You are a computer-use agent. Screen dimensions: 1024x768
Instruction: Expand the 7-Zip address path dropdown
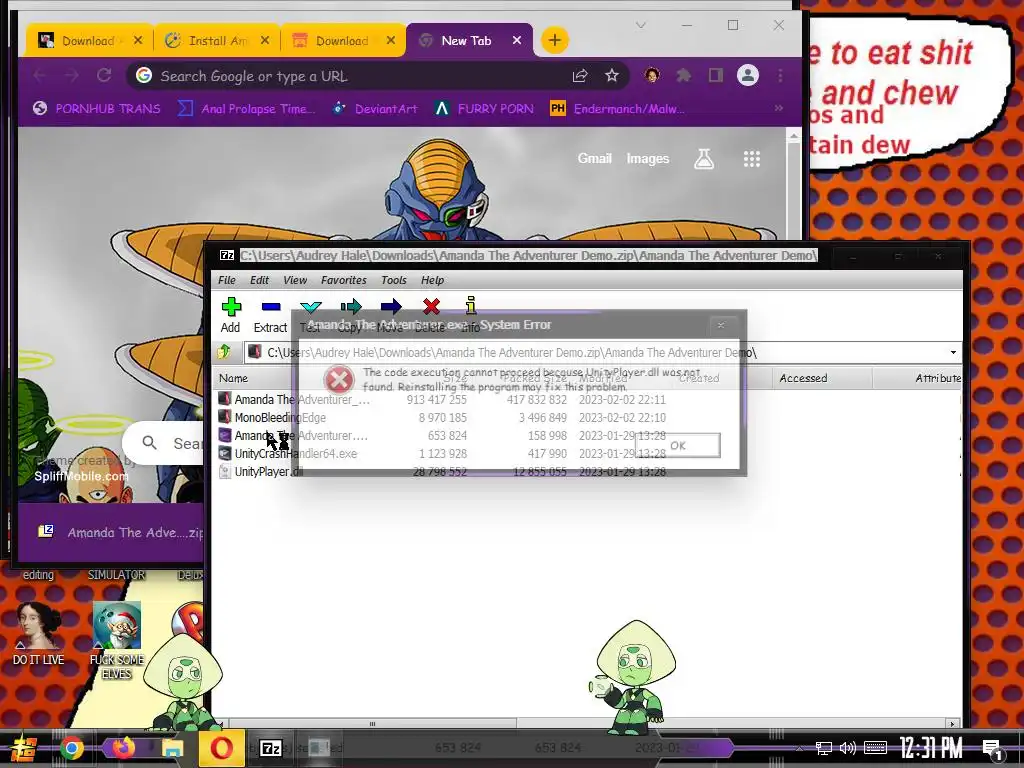(x=953, y=353)
